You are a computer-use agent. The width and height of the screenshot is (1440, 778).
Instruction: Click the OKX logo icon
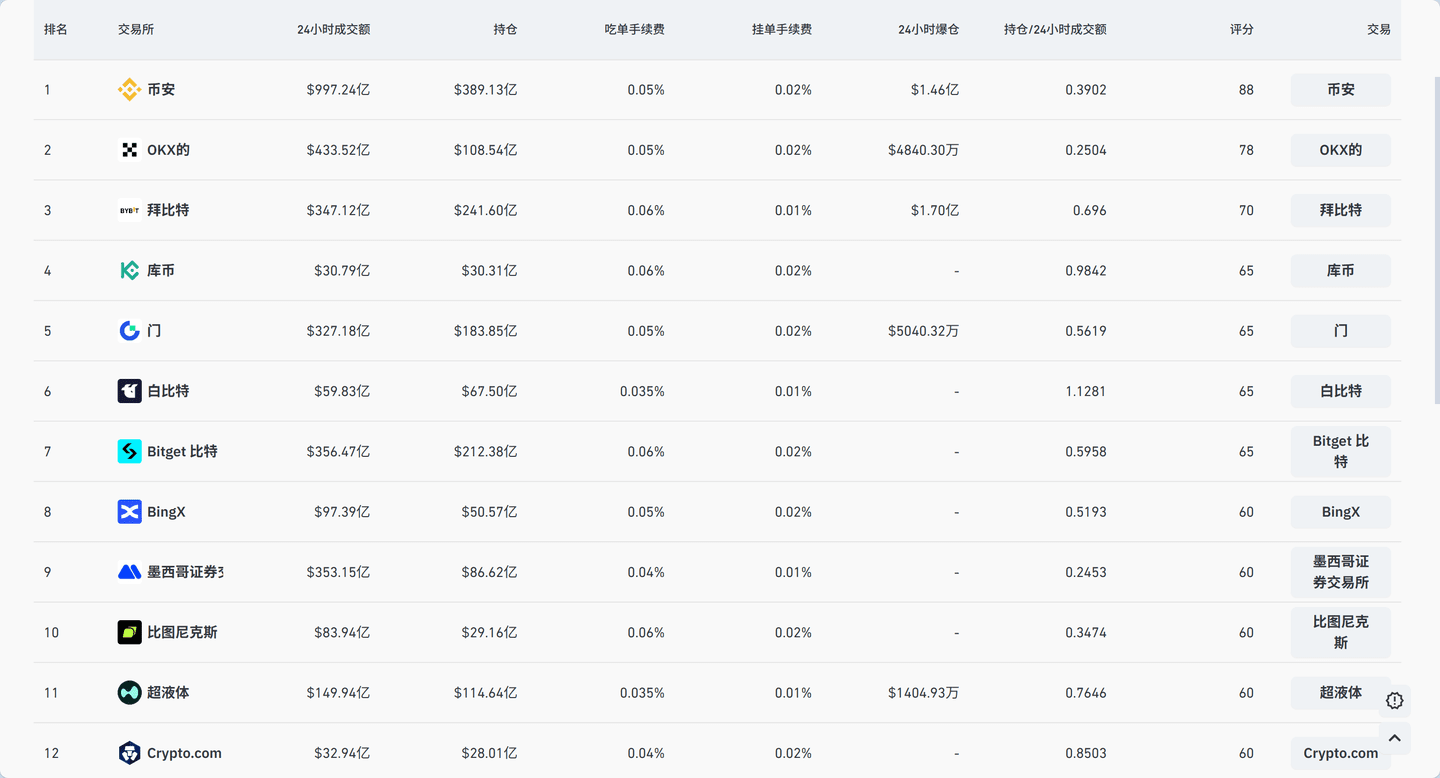point(129,150)
